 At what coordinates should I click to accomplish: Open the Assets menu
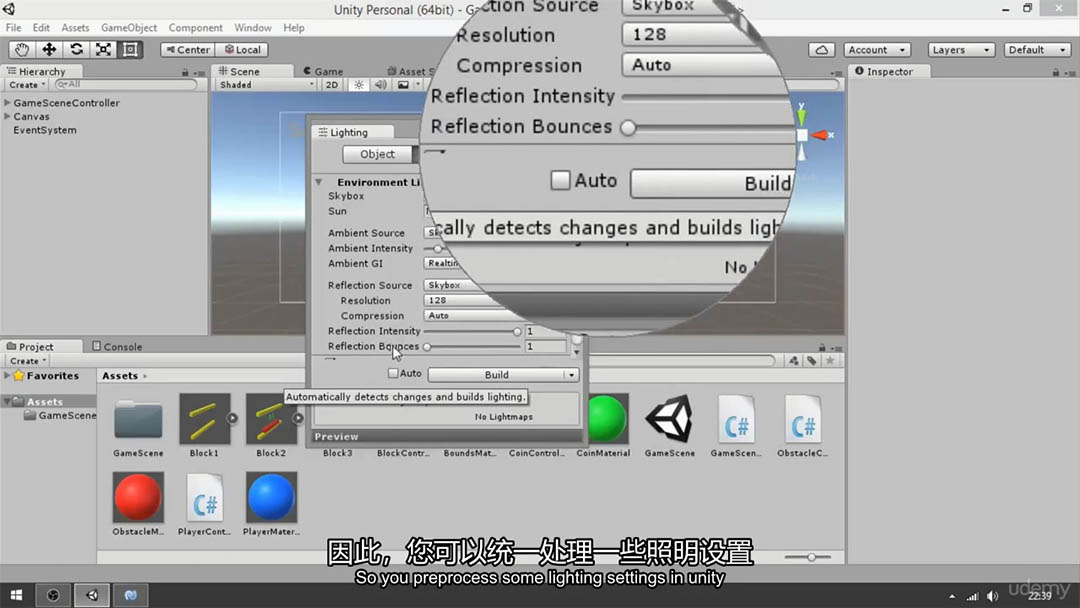(75, 28)
